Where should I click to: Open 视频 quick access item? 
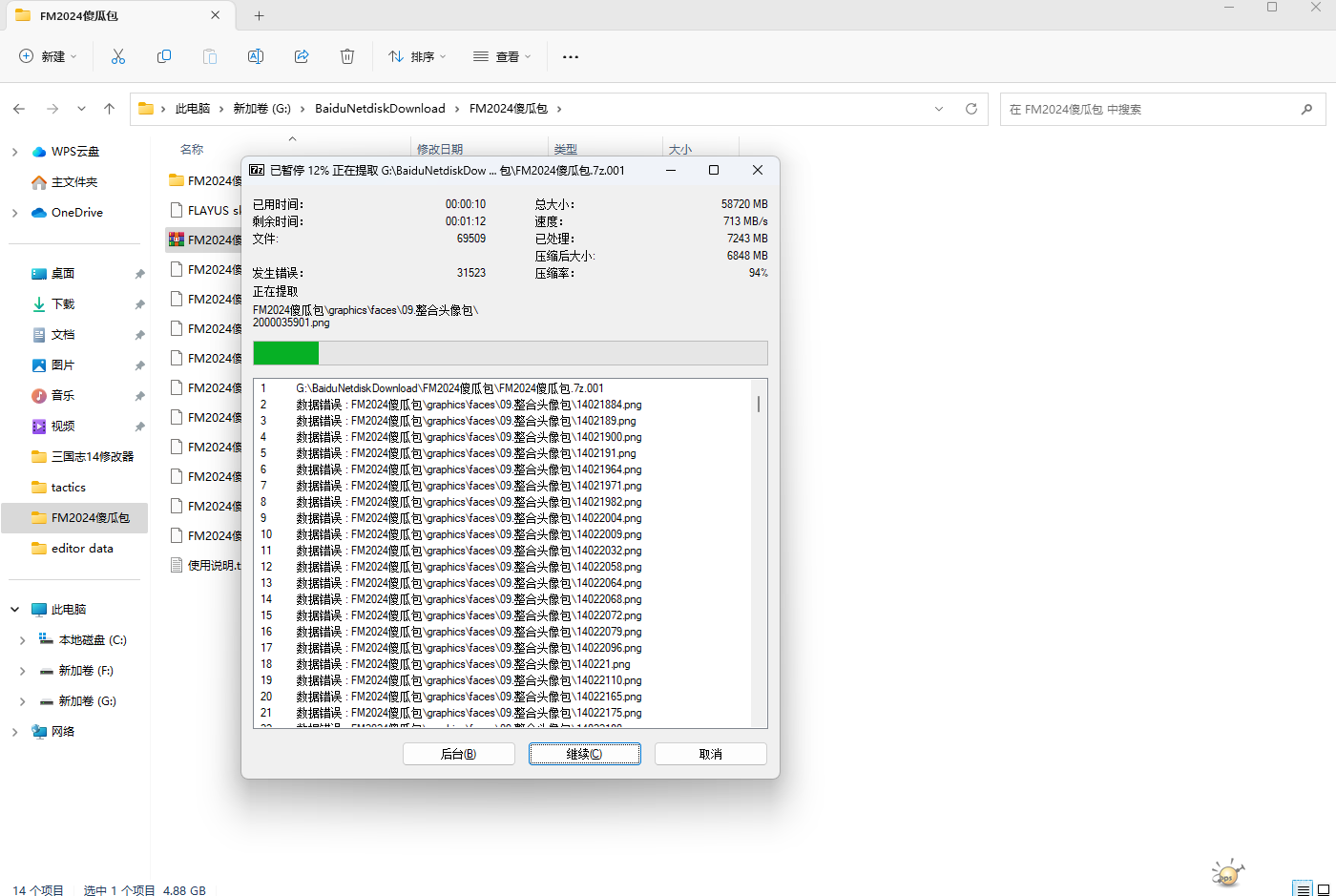coord(63,427)
